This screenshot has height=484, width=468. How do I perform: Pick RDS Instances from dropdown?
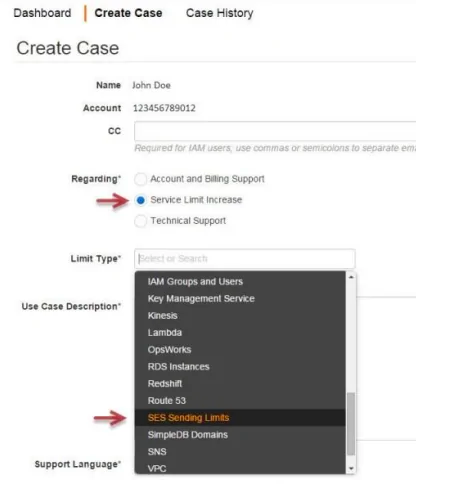coord(240,367)
